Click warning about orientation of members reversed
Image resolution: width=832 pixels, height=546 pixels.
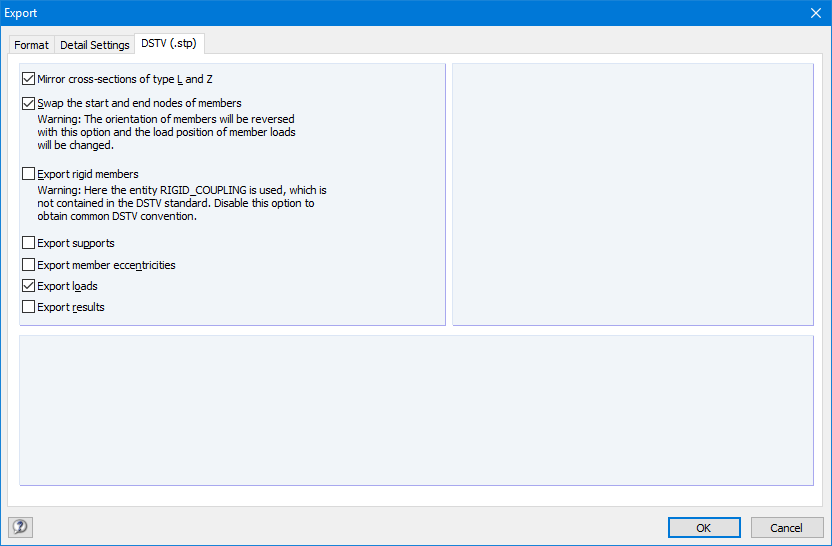pos(167,132)
